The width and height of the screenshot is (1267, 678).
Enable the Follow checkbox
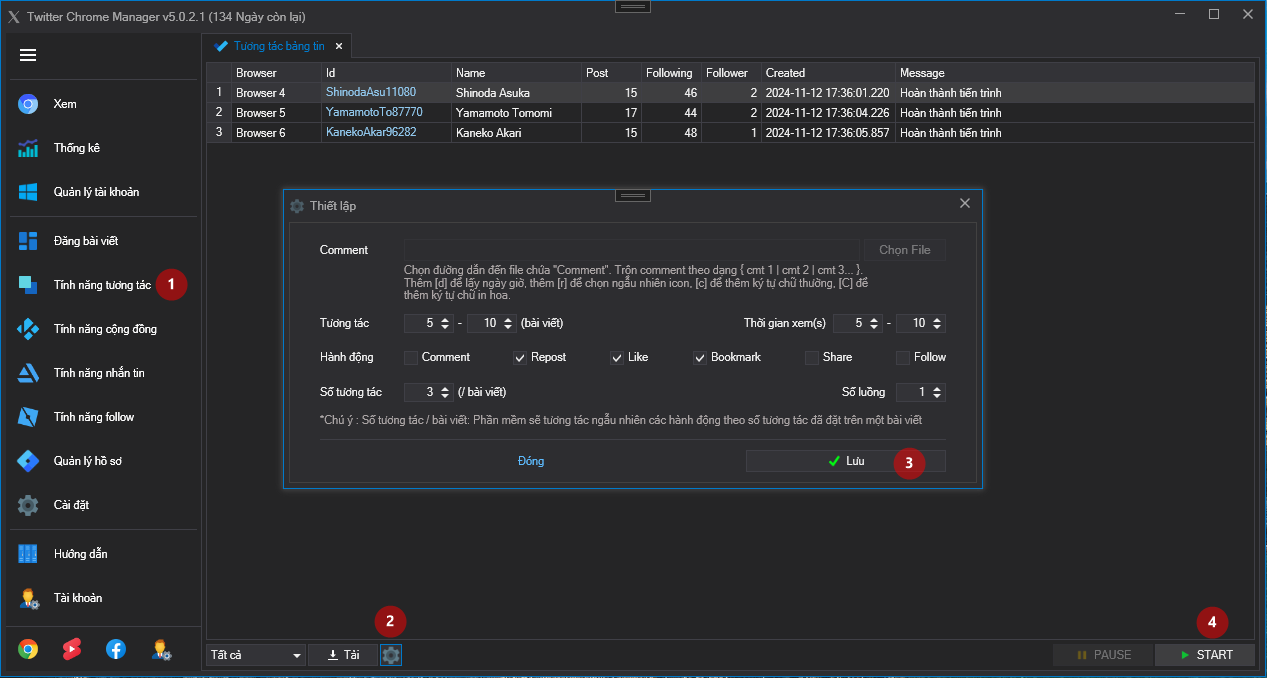coord(903,357)
